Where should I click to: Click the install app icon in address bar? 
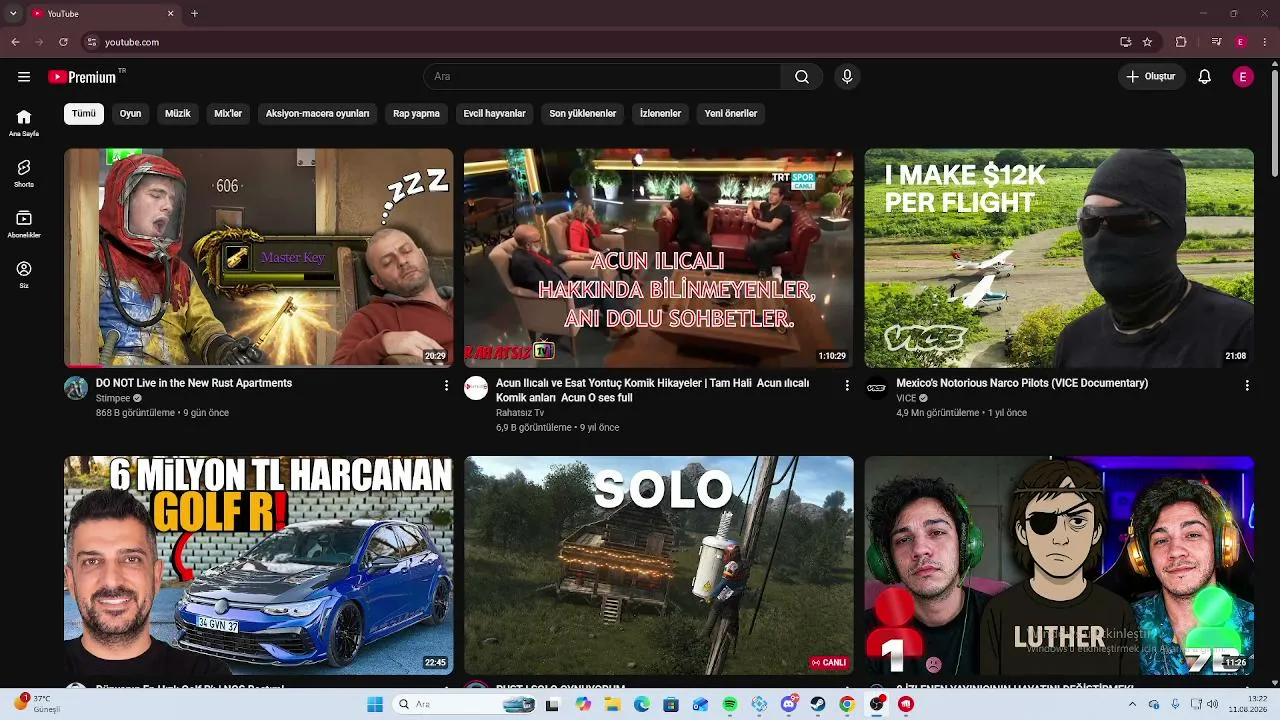coord(1125,42)
